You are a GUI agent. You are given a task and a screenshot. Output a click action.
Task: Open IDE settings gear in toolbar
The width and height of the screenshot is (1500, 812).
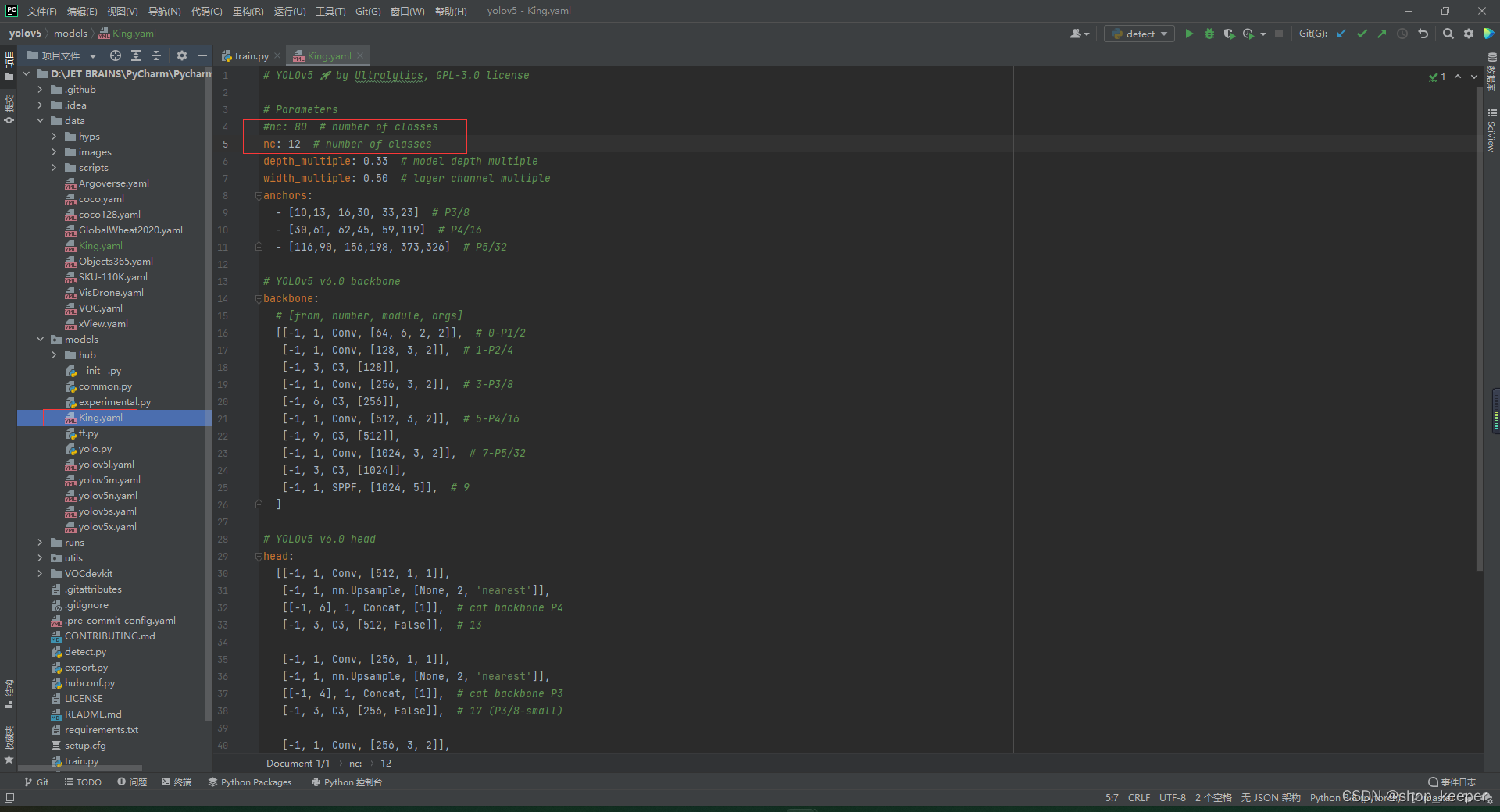coord(1469,34)
